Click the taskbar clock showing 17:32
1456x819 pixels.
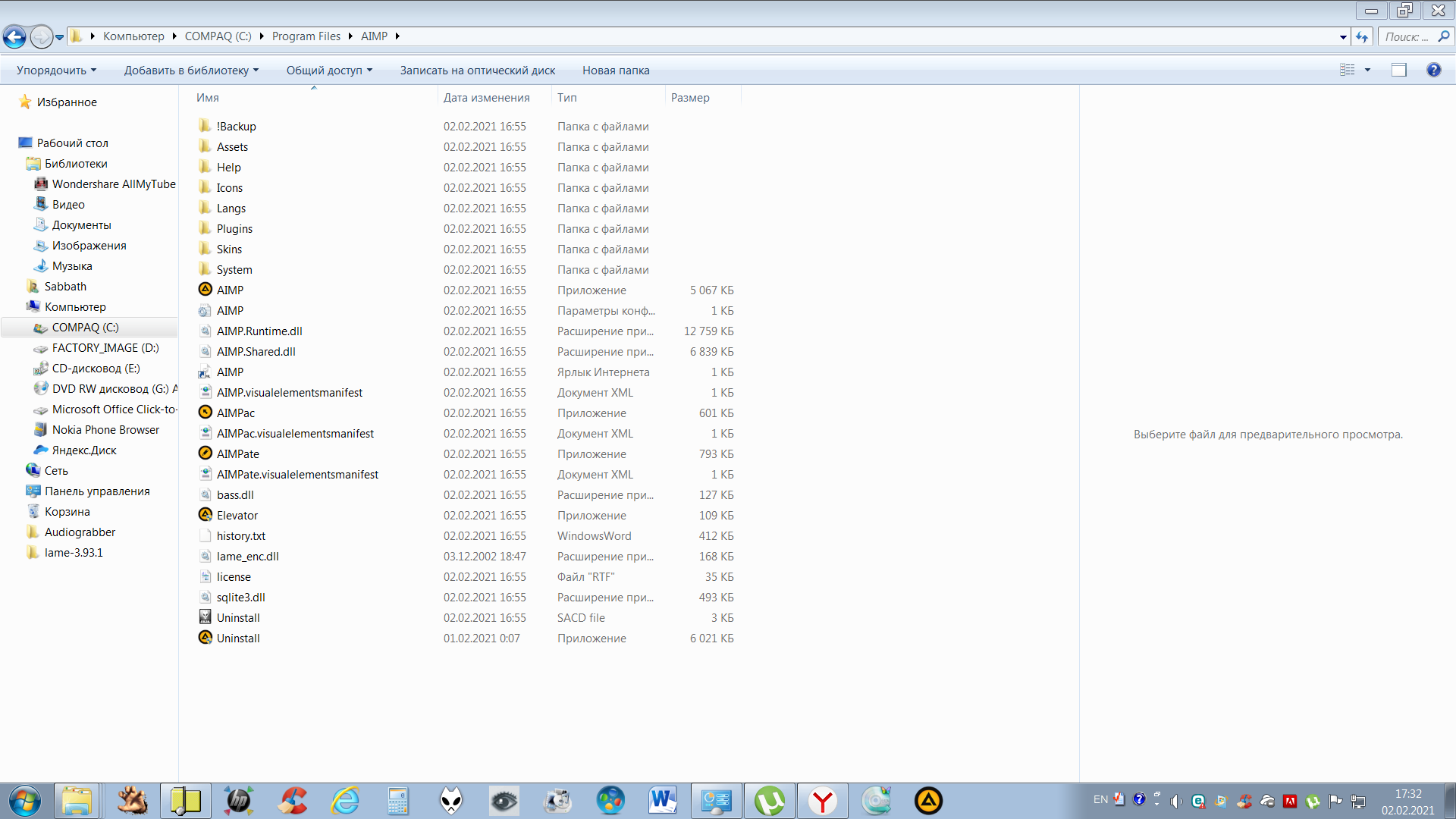1407,794
